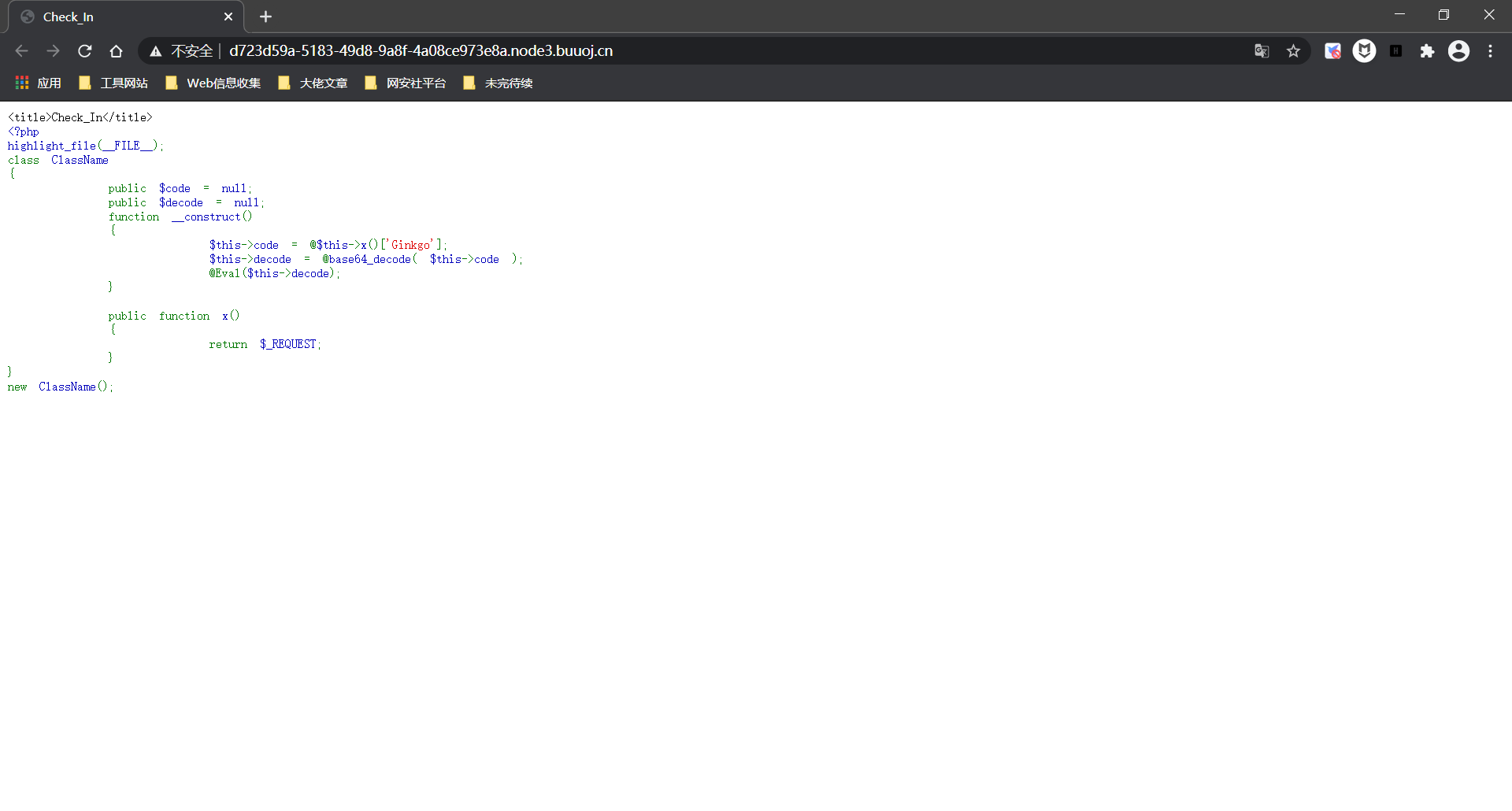The image size is (1512, 811).
Task: Restore down the browser window
Action: (x=1443, y=15)
